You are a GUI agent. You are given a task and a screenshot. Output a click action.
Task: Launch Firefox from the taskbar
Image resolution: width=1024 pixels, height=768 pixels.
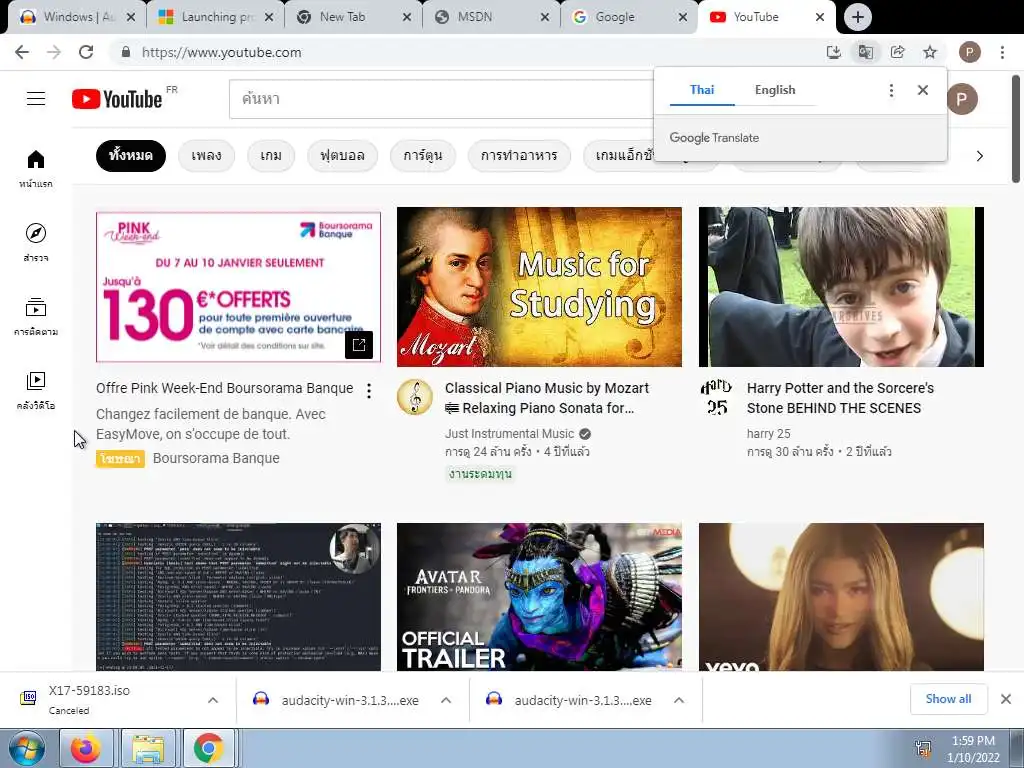coord(86,748)
